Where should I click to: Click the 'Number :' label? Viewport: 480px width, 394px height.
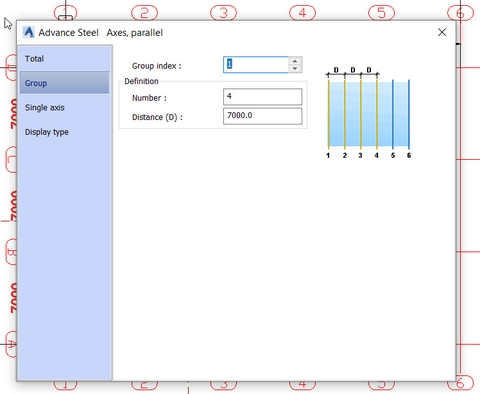tap(149, 98)
